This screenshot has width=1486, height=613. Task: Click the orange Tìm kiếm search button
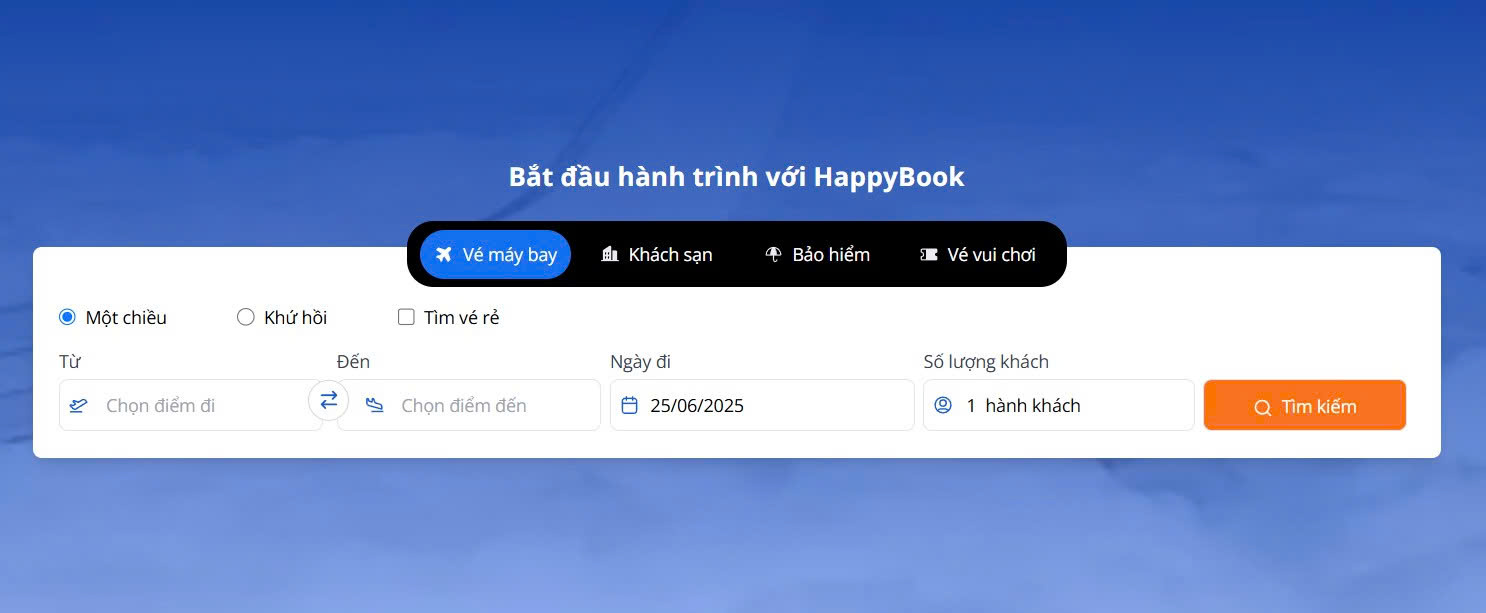(1305, 405)
